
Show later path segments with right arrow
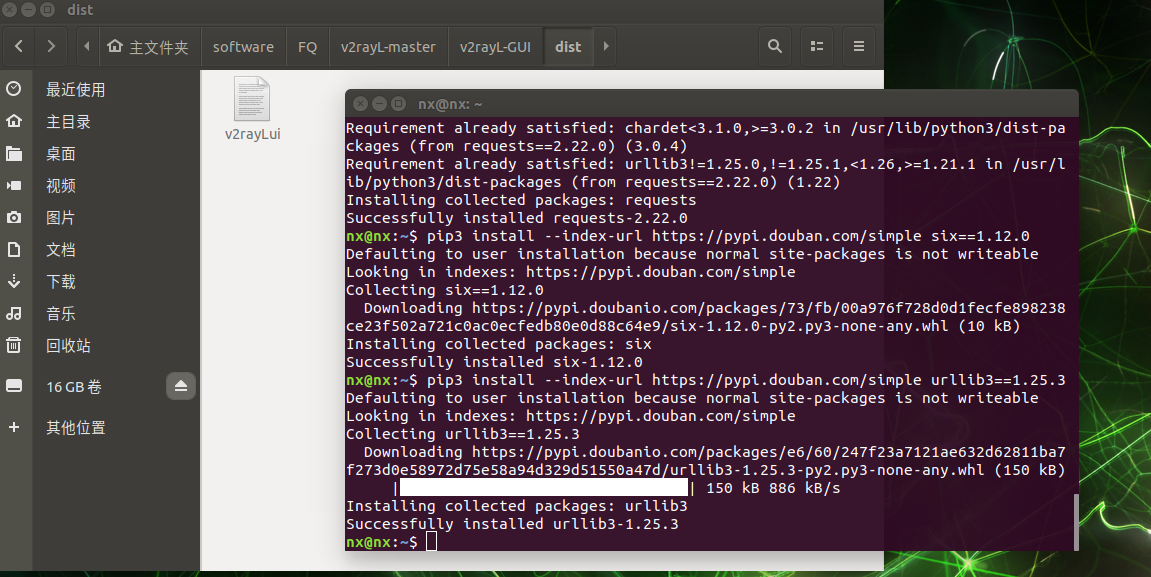point(606,46)
